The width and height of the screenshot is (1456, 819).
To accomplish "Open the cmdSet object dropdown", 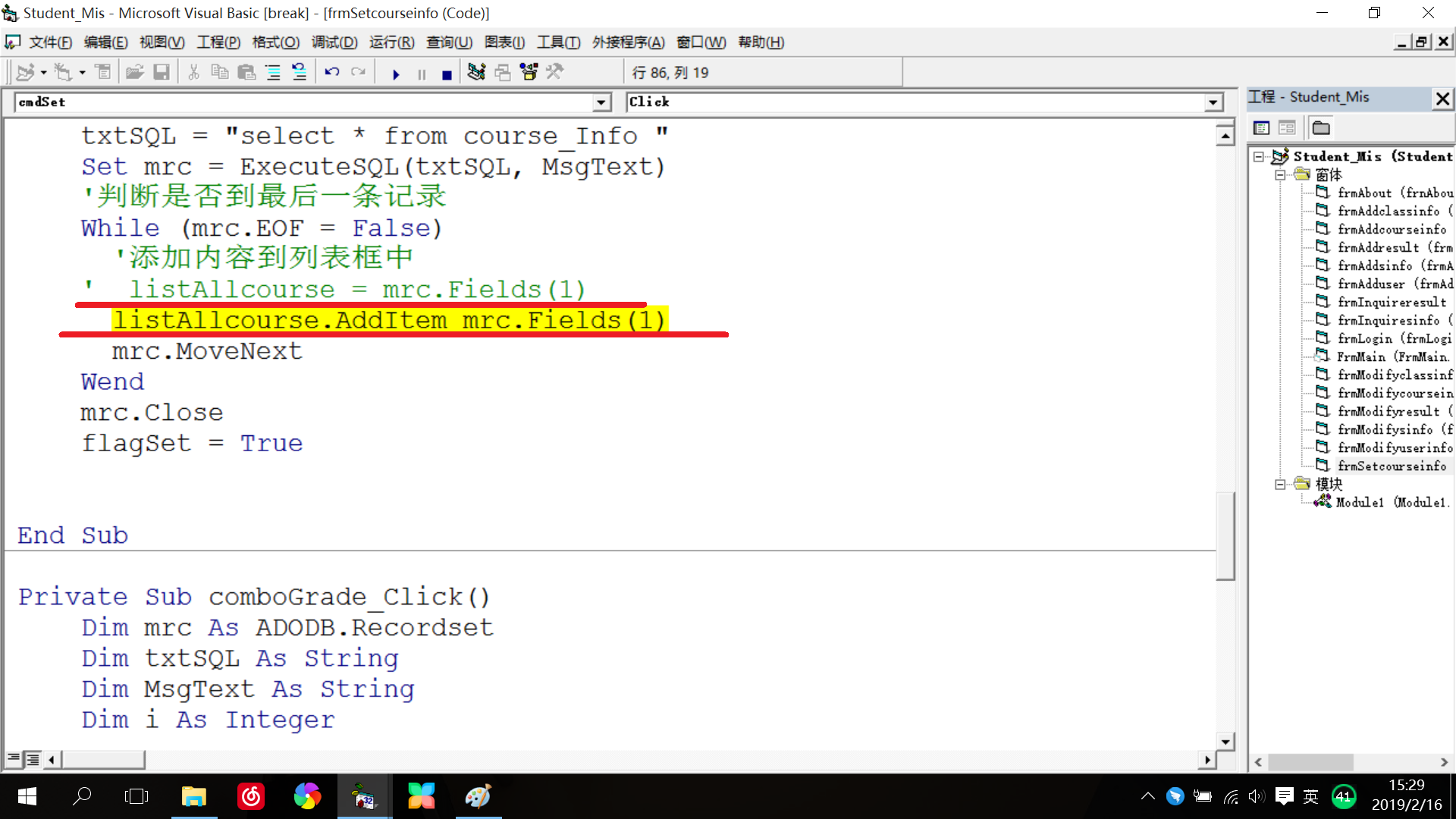I will click(x=601, y=102).
